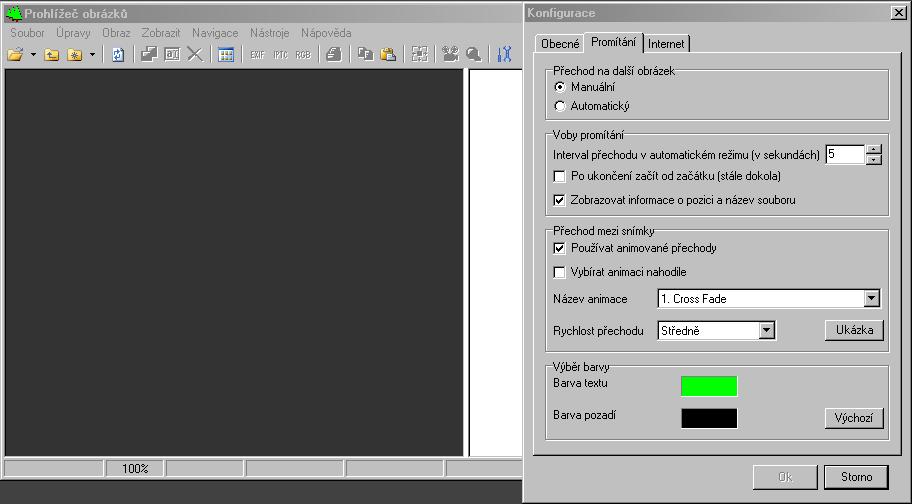
Task: Click the delete X icon
Action: tap(195, 55)
